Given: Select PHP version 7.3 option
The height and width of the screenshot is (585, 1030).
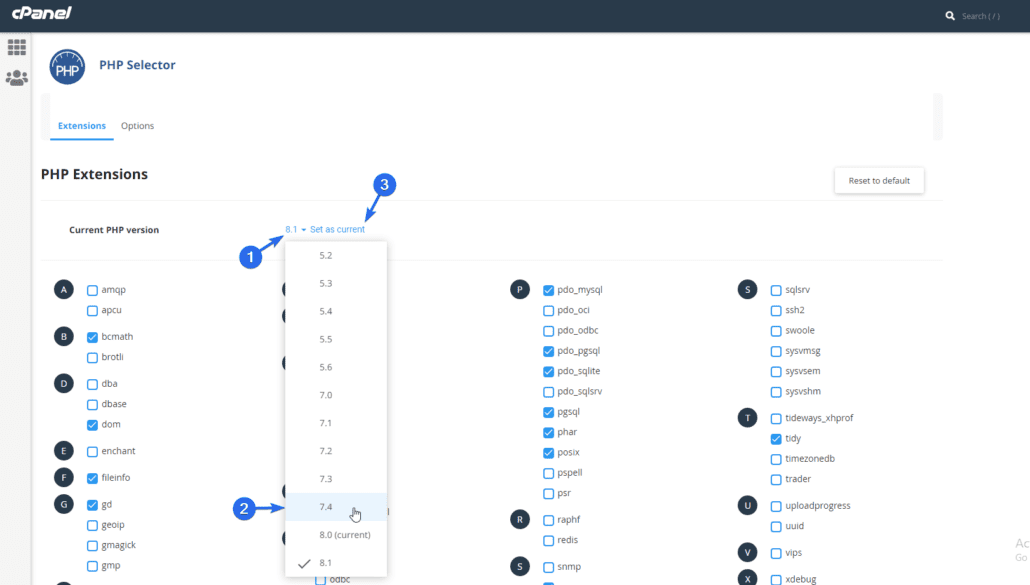Looking at the screenshot, I should 336,479.
